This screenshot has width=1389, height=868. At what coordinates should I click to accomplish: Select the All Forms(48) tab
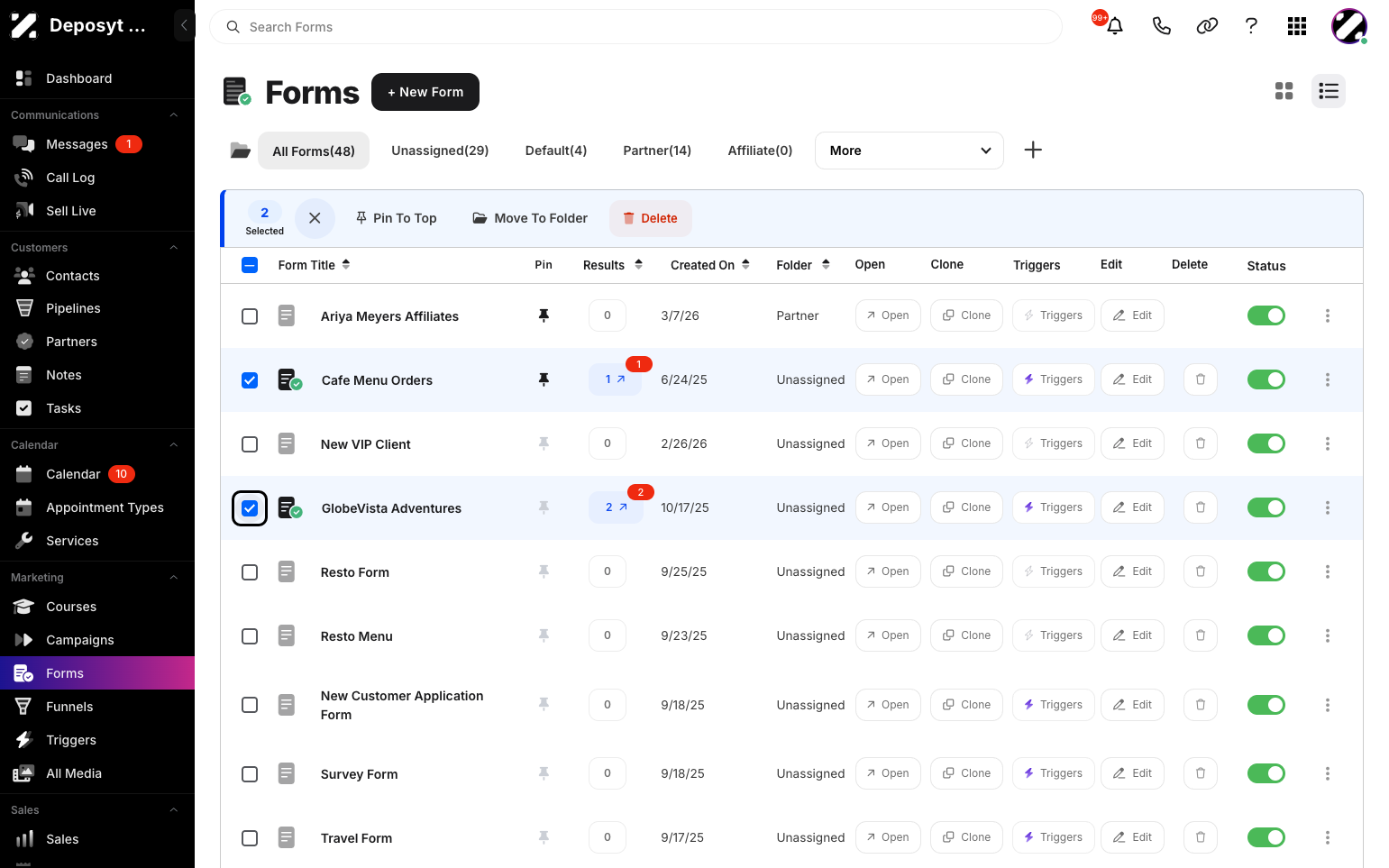(x=314, y=151)
